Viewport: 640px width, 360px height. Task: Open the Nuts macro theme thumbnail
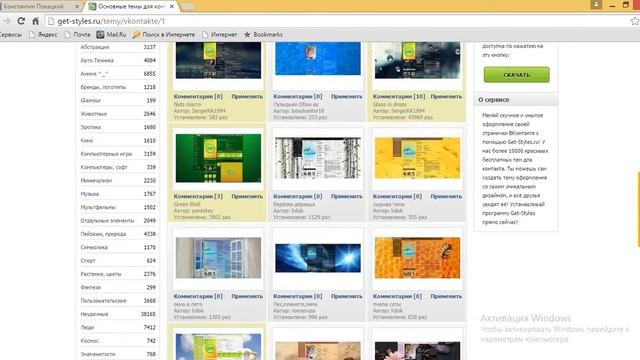coord(218,60)
